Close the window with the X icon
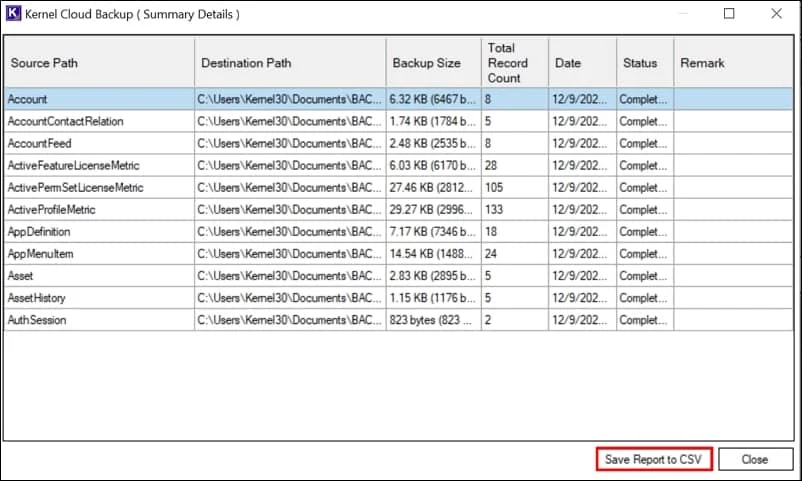Viewport: 802px width, 481px height. pos(776,13)
